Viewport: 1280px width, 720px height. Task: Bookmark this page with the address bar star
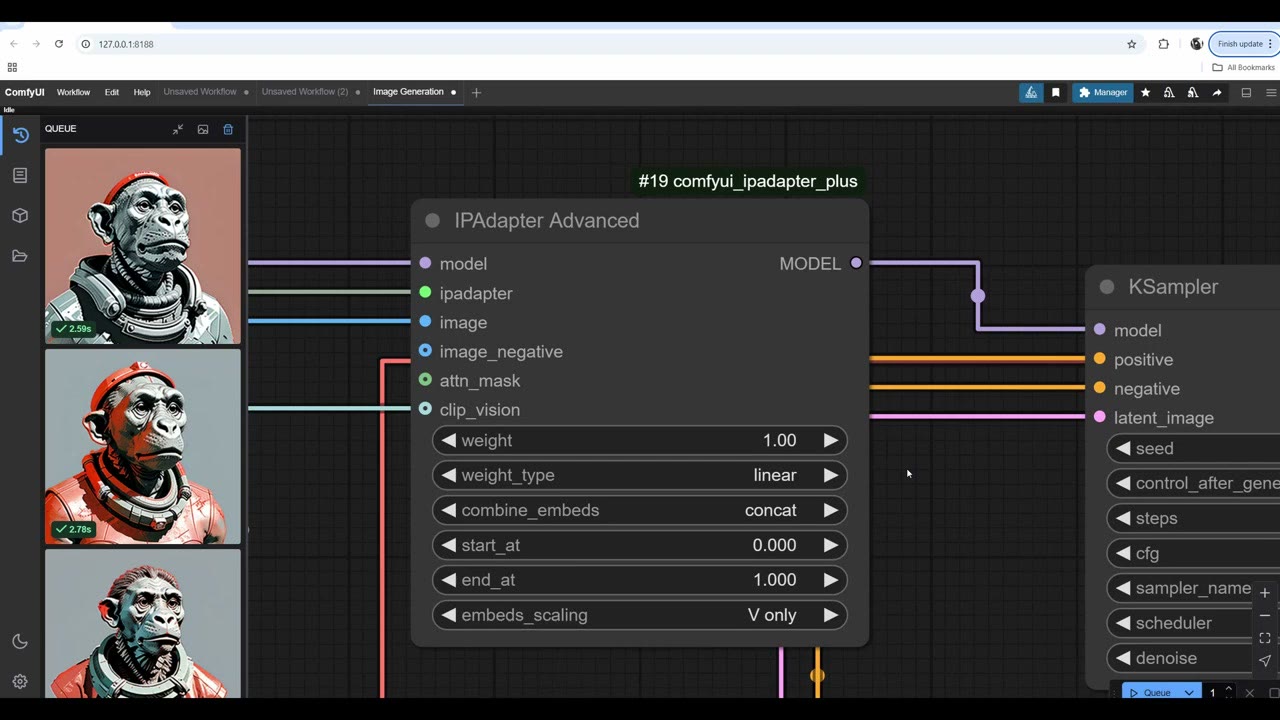point(1132,44)
